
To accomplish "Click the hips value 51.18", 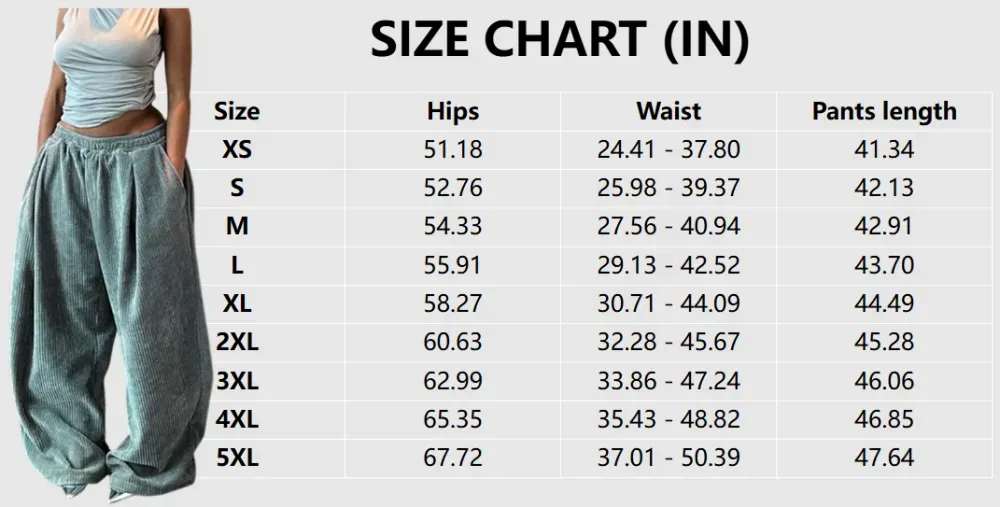I will tap(453, 149).
